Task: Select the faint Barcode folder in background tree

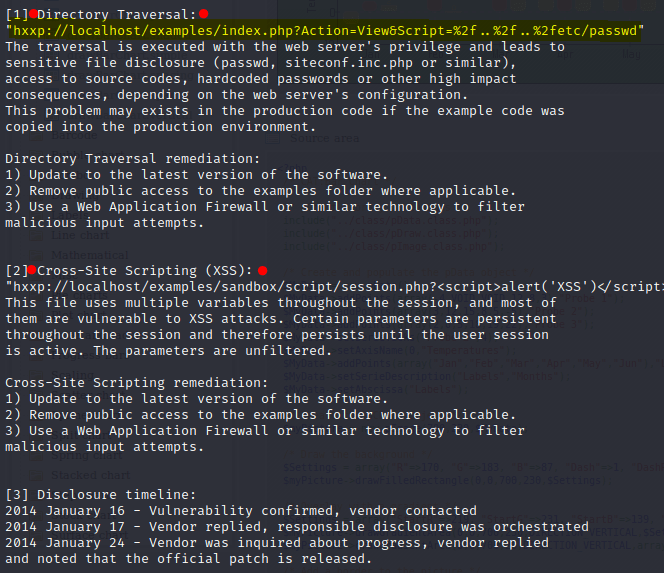Action: [x=74, y=136]
